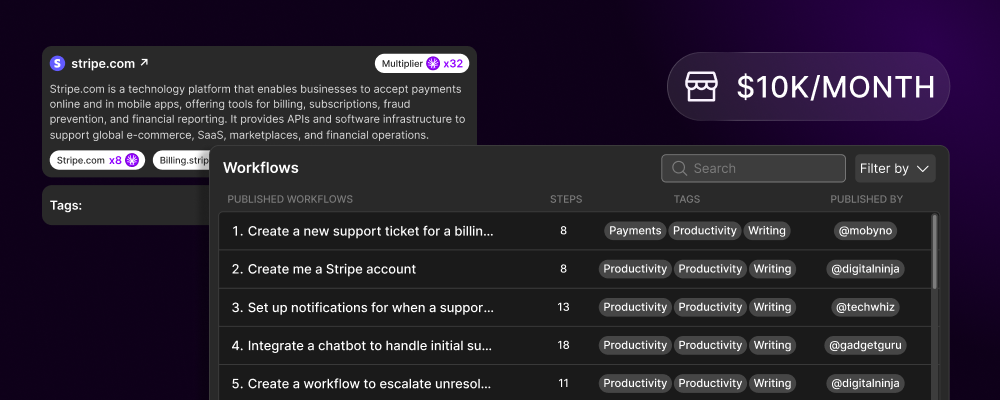Click into the Workflows Search field

pos(753,168)
